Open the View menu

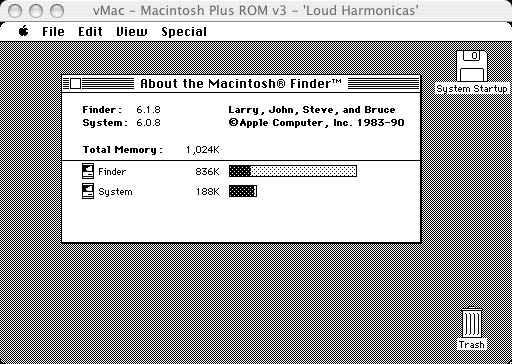132,32
